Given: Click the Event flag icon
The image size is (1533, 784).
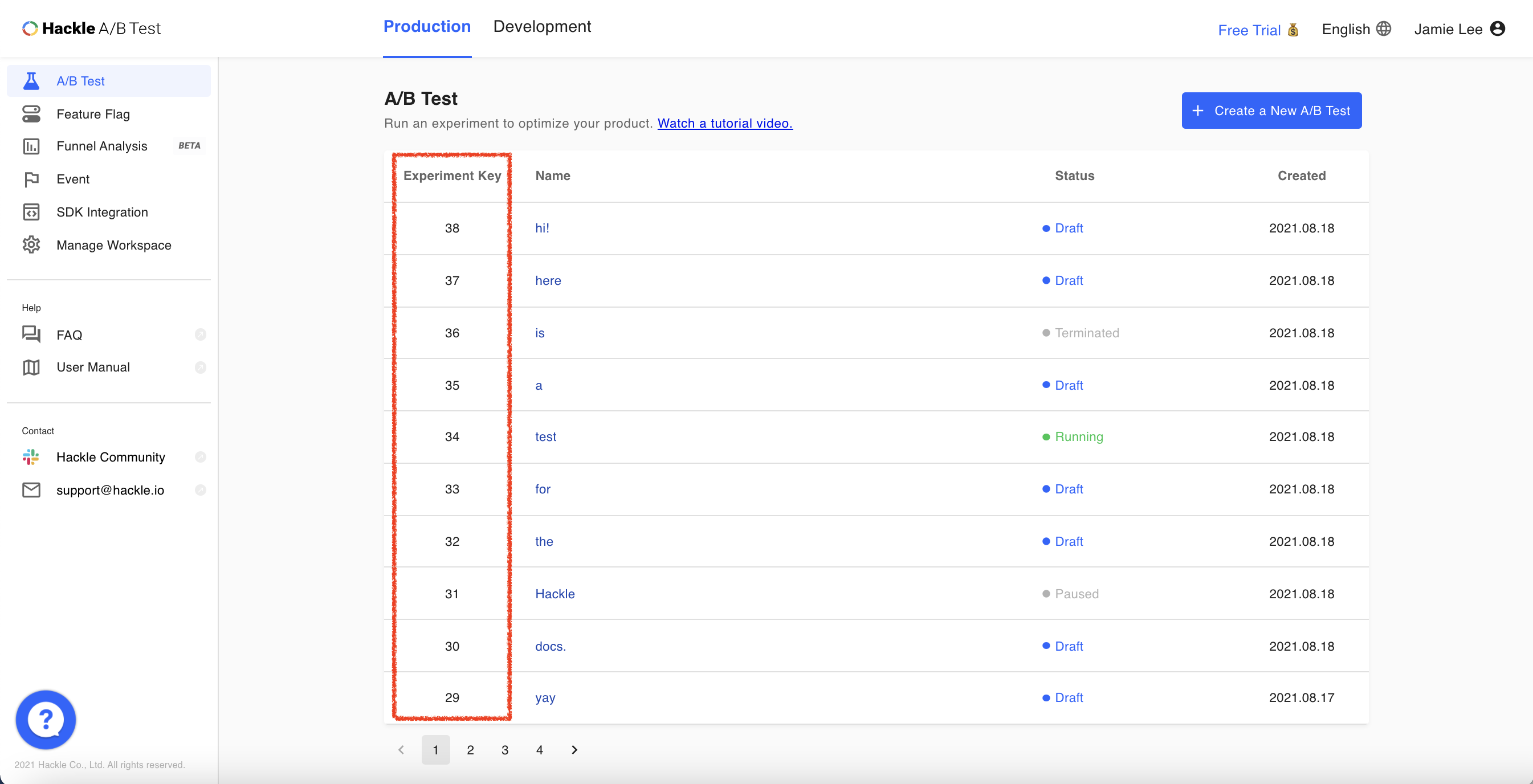Looking at the screenshot, I should [x=31, y=179].
